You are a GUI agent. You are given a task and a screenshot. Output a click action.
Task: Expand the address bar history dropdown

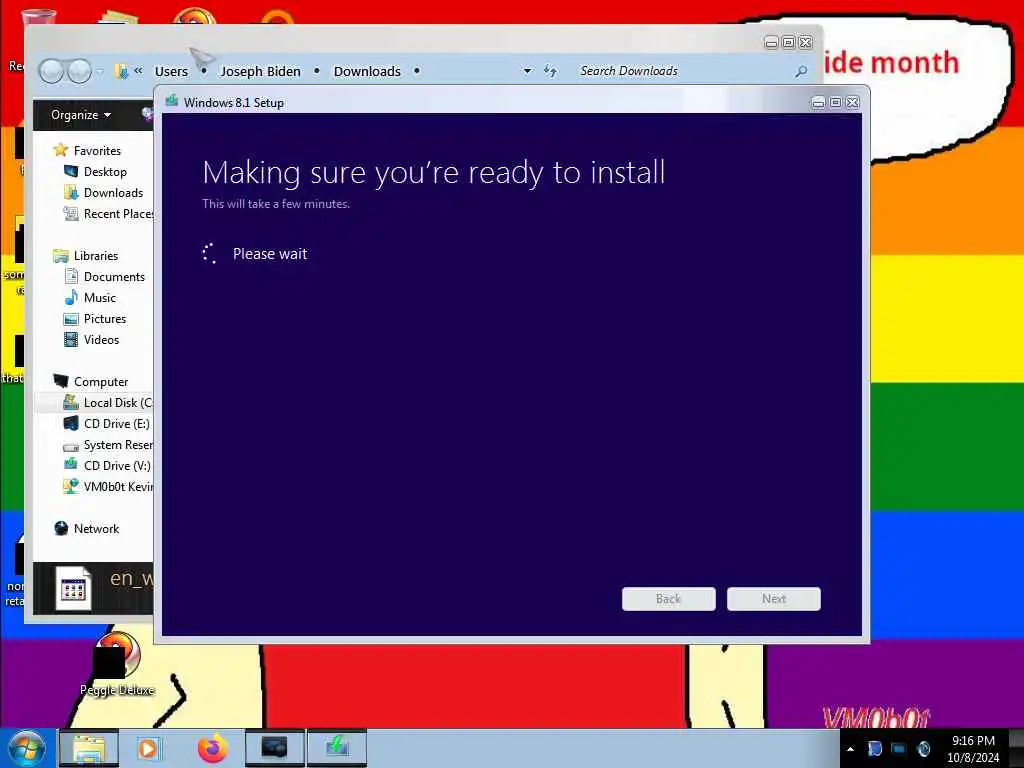(527, 71)
